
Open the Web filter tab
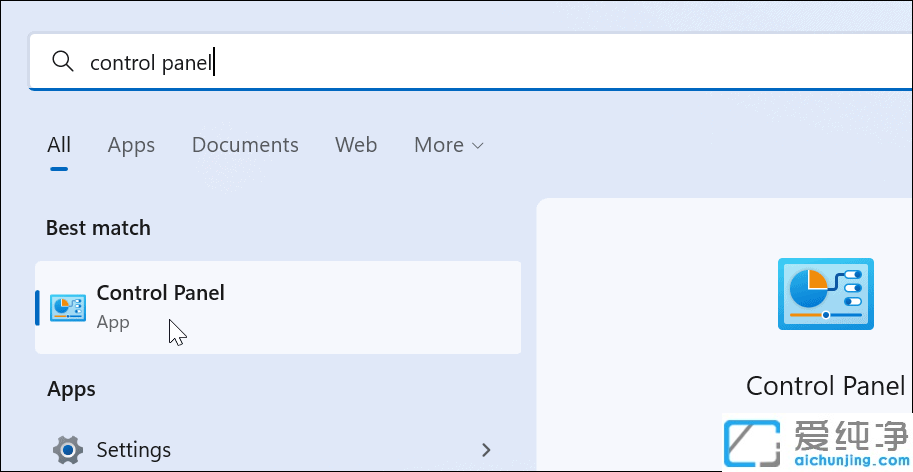click(x=356, y=145)
